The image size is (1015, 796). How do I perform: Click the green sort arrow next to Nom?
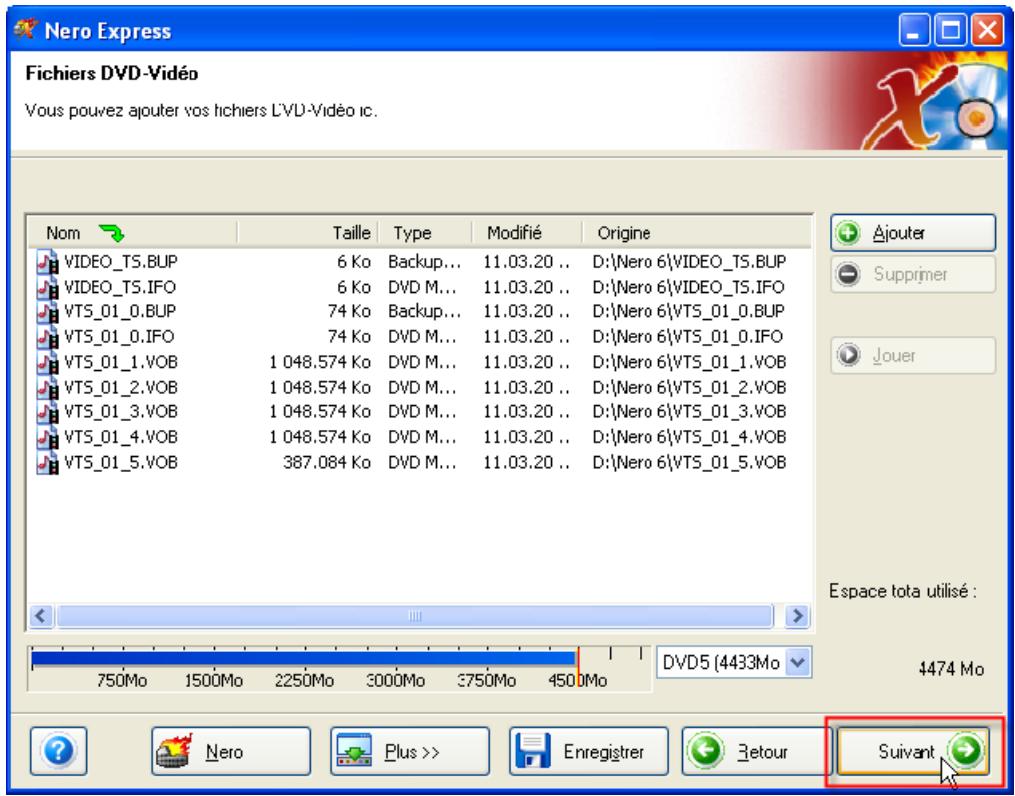111,233
